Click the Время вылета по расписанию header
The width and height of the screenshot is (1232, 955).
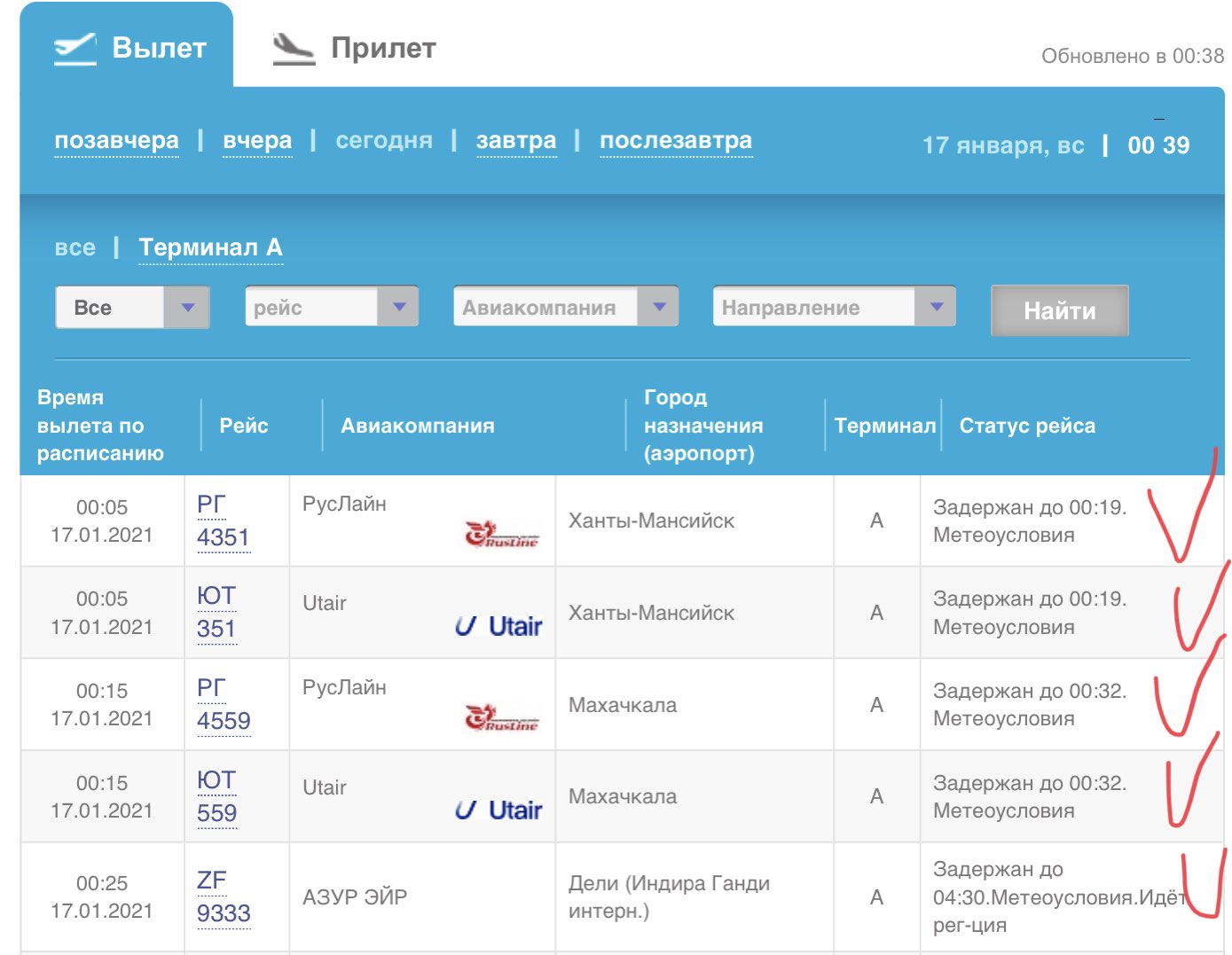[100, 426]
